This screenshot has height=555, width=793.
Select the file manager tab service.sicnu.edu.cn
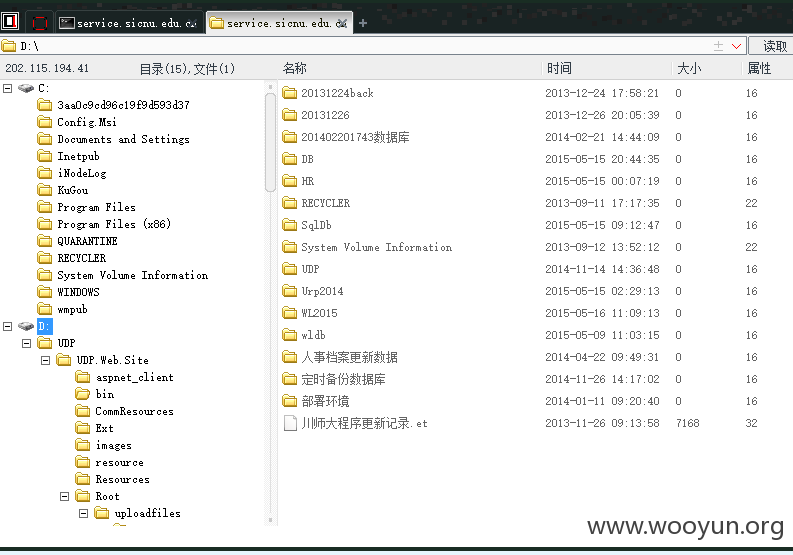click(x=279, y=23)
